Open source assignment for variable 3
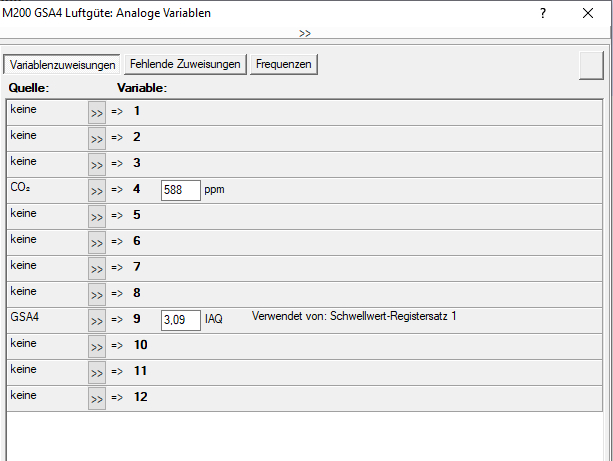This screenshot has height=461, width=613. pyautogui.click(x=97, y=164)
